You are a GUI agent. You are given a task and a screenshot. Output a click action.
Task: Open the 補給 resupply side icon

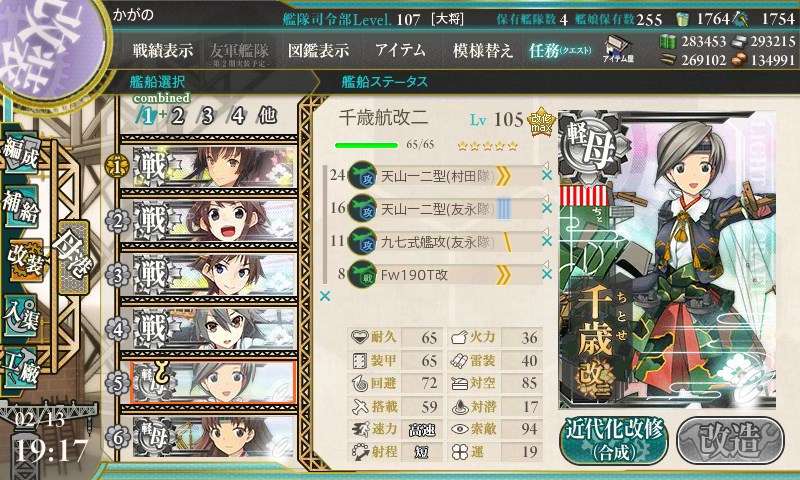tap(21, 207)
